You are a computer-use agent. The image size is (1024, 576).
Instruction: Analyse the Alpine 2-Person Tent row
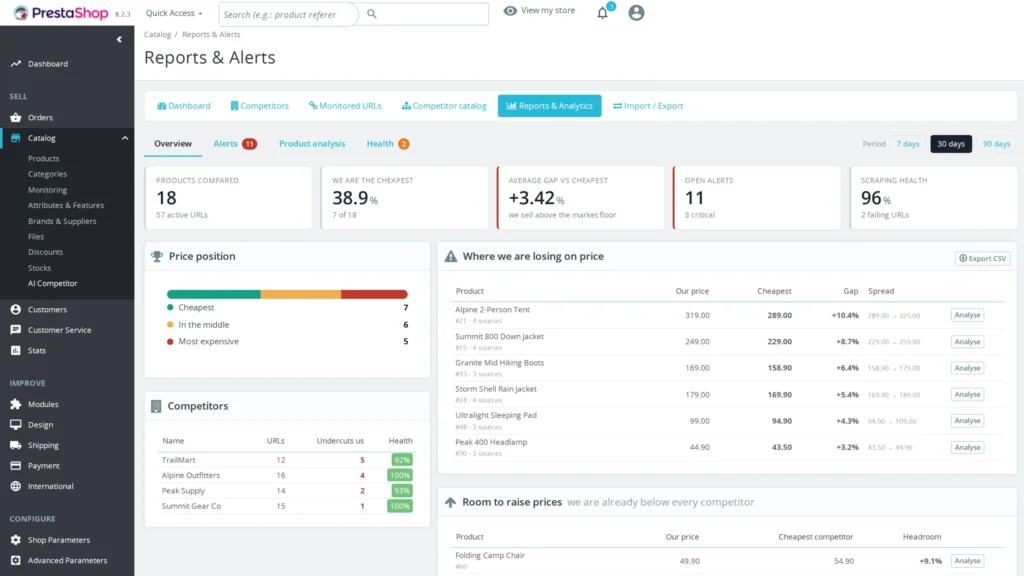click(x=967, y=315)
